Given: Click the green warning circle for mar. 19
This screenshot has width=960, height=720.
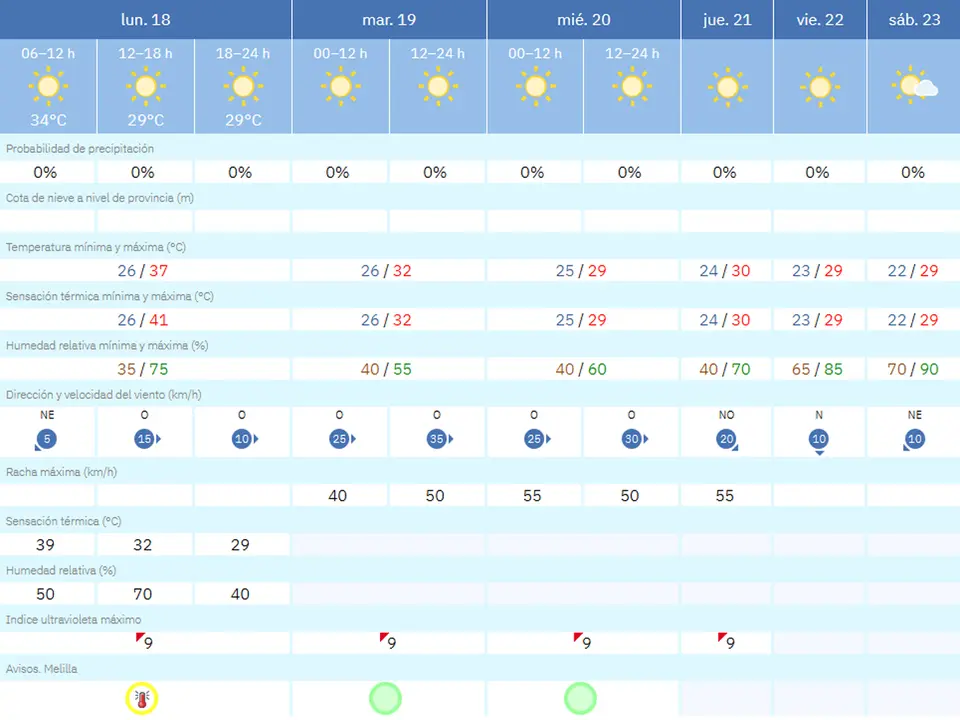Looking at the screenshot, I should [x=385, y=699].
